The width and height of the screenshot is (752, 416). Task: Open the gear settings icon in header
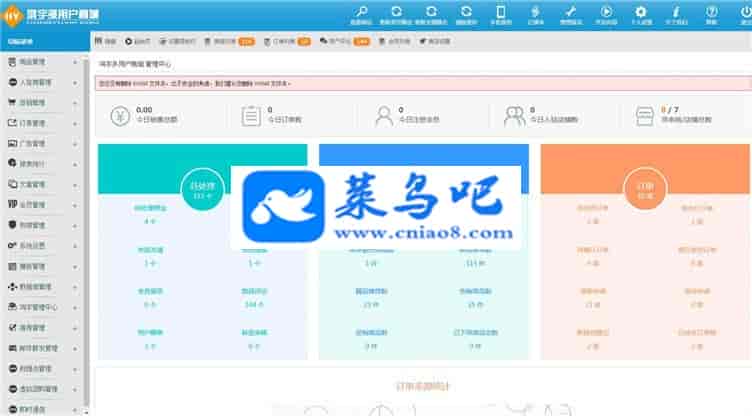(641, 12)
